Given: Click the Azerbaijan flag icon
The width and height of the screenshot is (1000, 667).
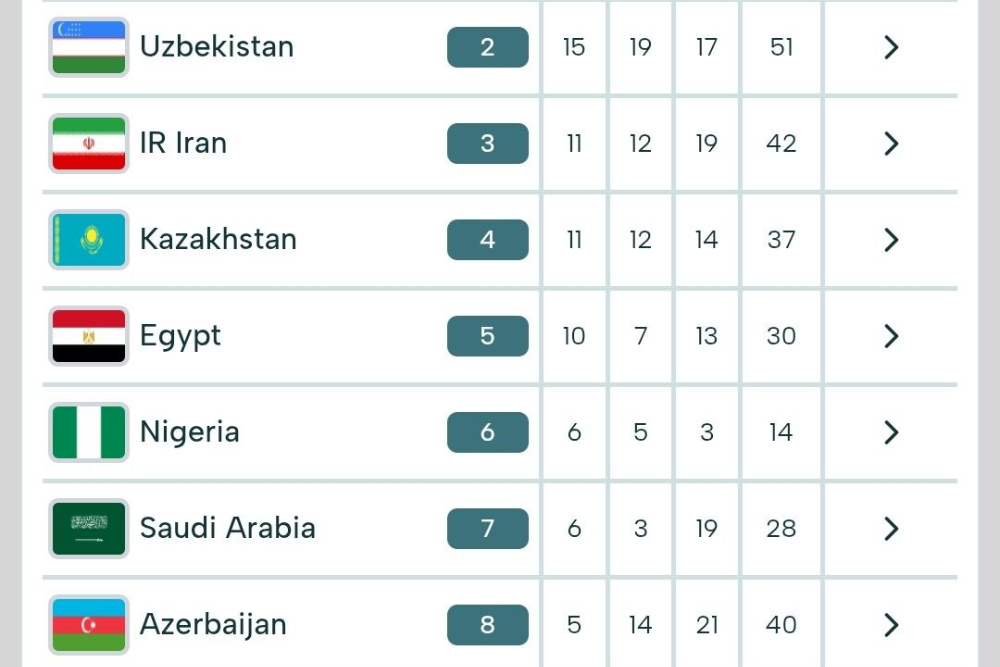Looking at the screenshot, I should pyautogui.click(x=89, y=624).
